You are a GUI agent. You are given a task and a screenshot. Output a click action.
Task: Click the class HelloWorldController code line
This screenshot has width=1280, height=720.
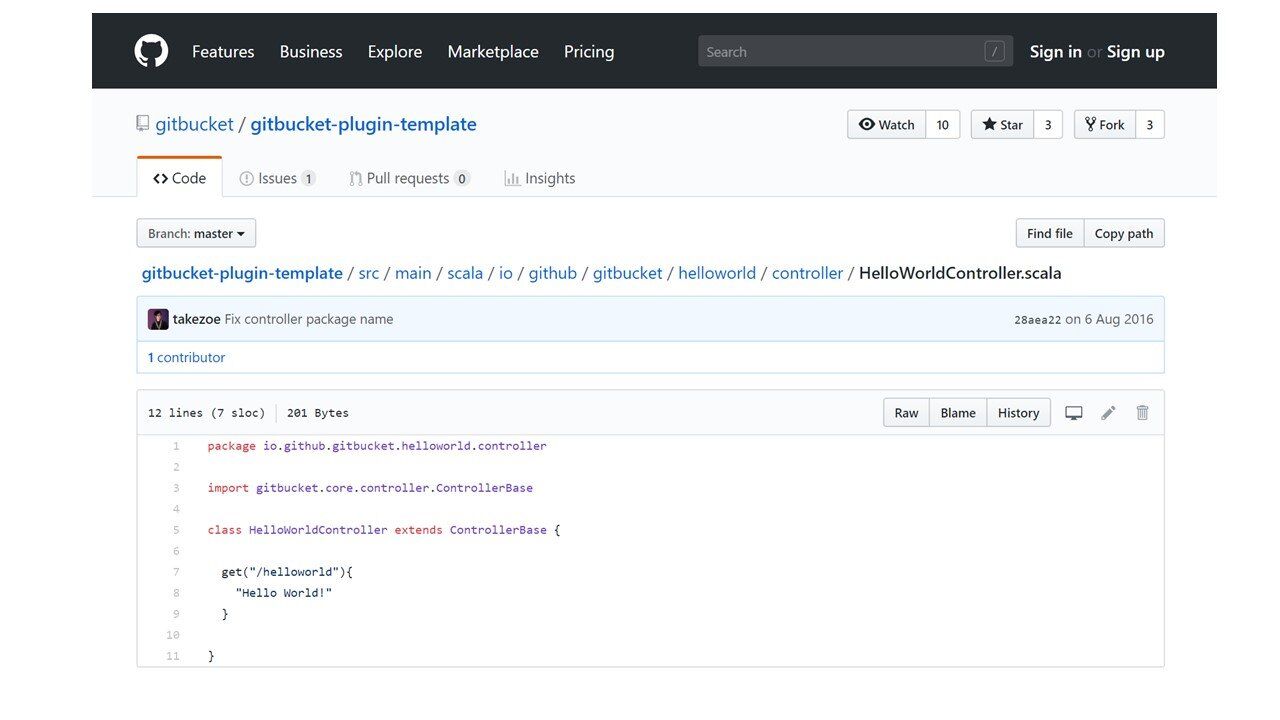(384, 530)
